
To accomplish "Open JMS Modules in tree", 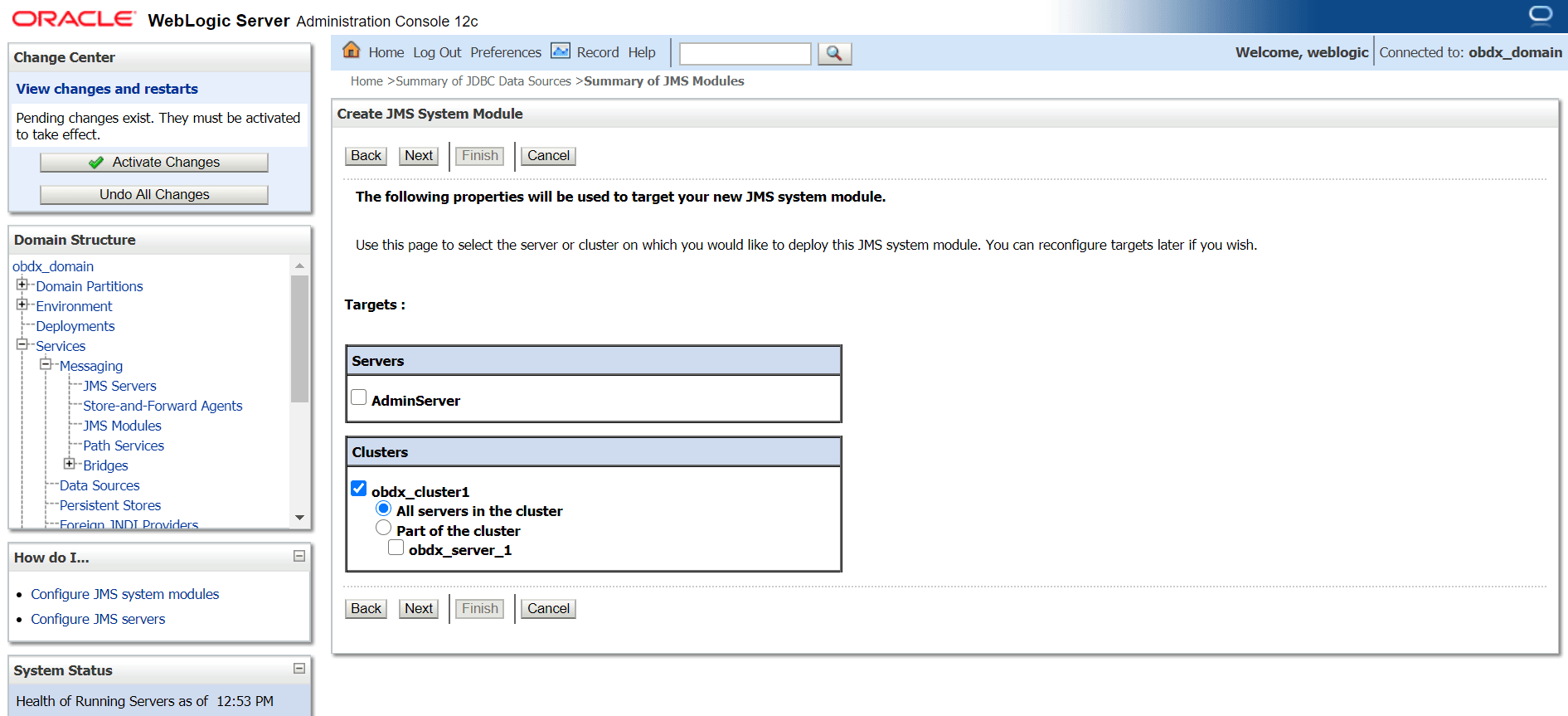I will tap(122, 426).
